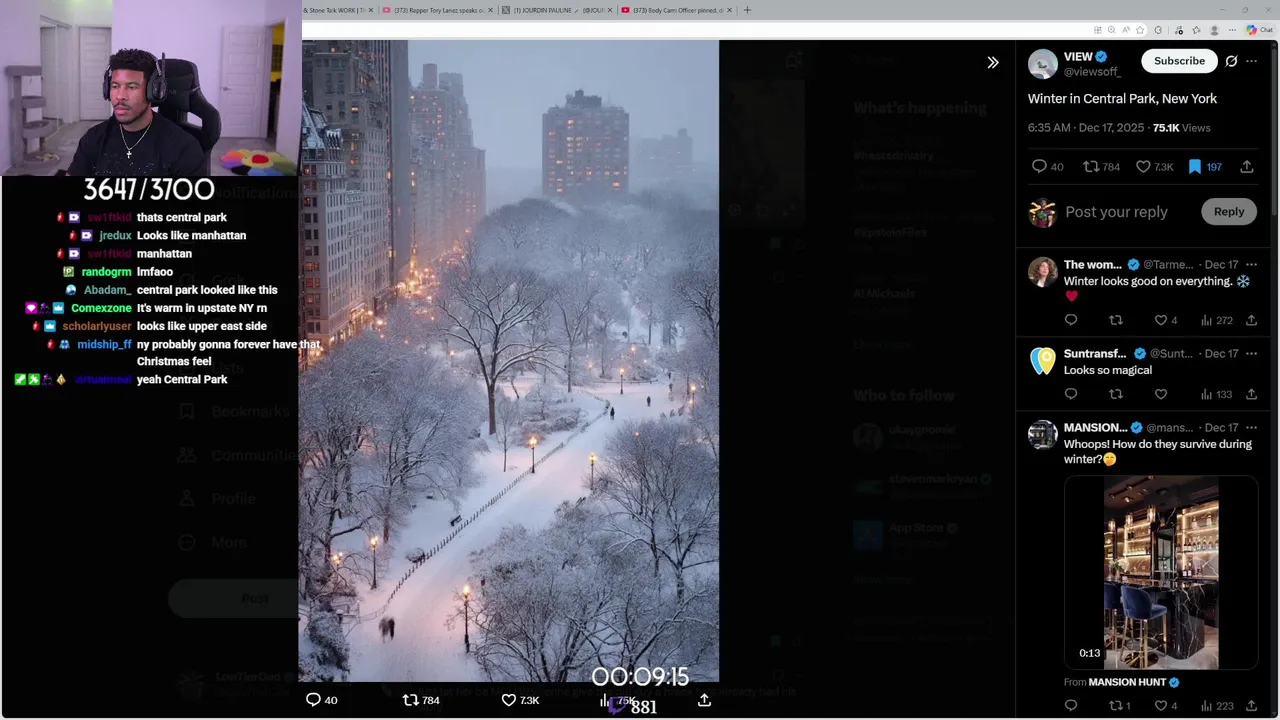Share VIEW's post from the sidebar share icon
1280x720 pixels.
tap(1247, 167)
